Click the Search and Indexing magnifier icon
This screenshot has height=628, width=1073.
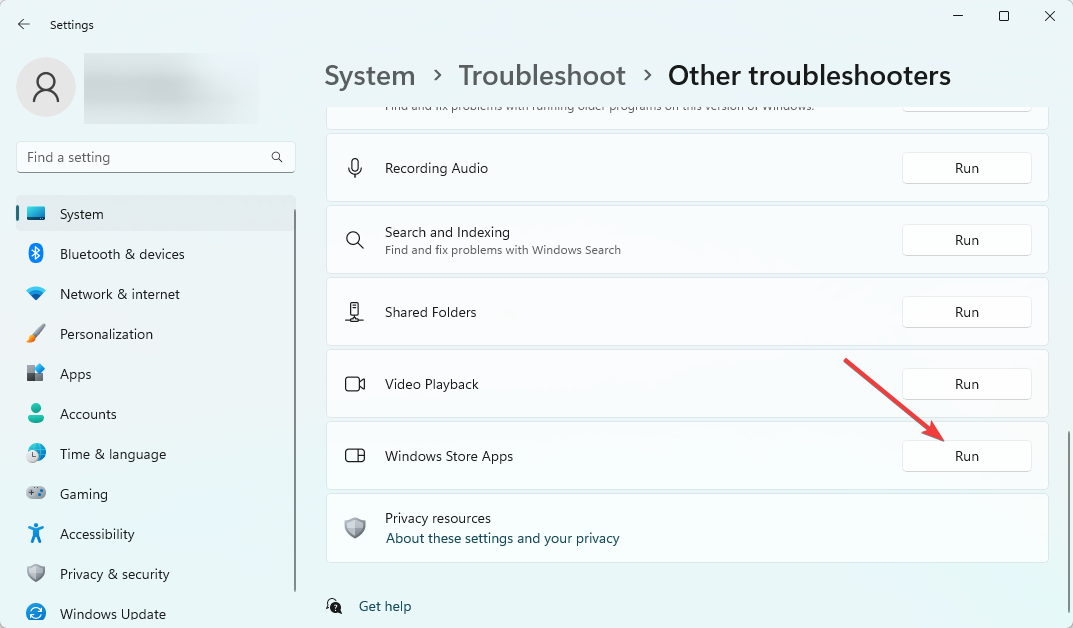pyautogui.click(x=354, y=240)
